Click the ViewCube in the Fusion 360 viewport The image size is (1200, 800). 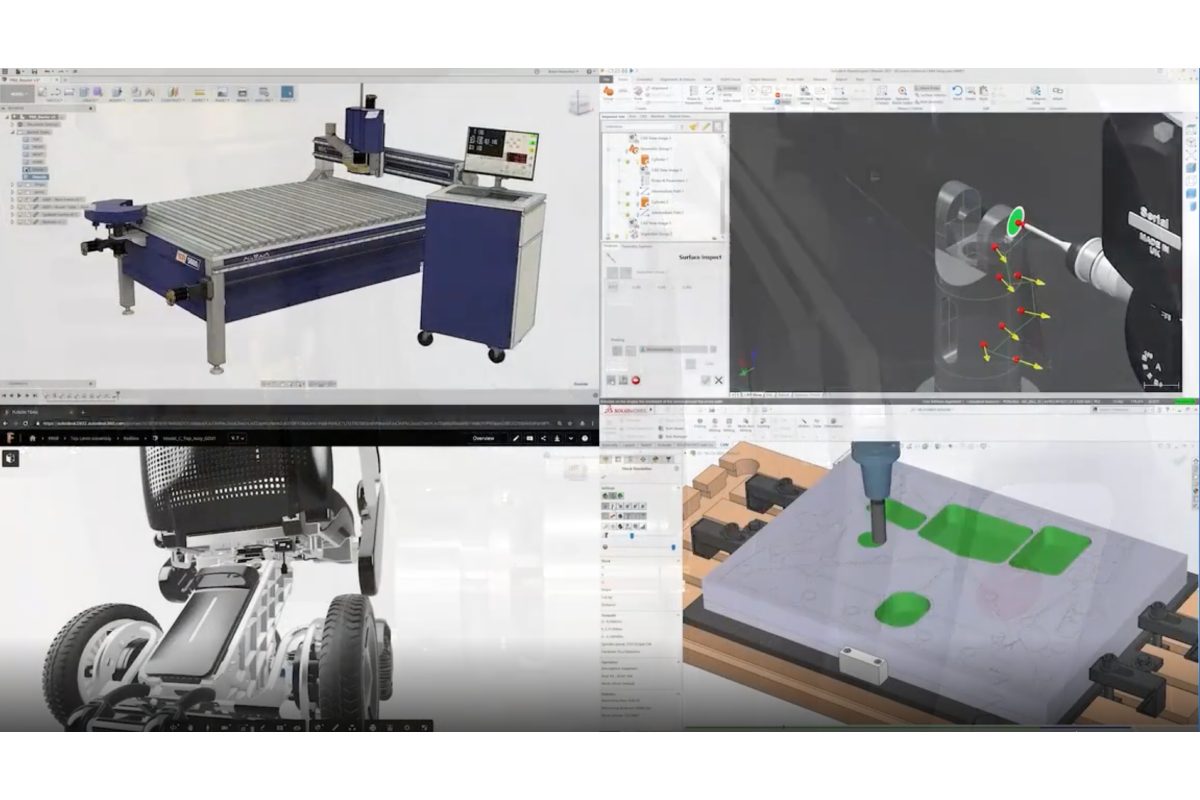576,102
